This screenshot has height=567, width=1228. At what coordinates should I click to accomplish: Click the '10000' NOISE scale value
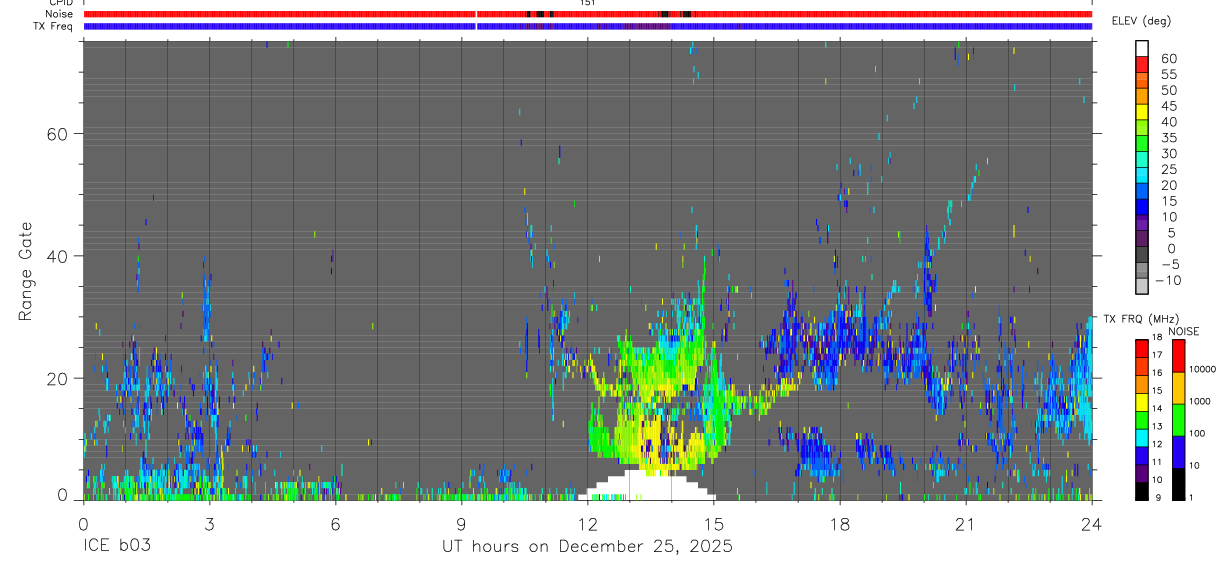(1202, 370)
